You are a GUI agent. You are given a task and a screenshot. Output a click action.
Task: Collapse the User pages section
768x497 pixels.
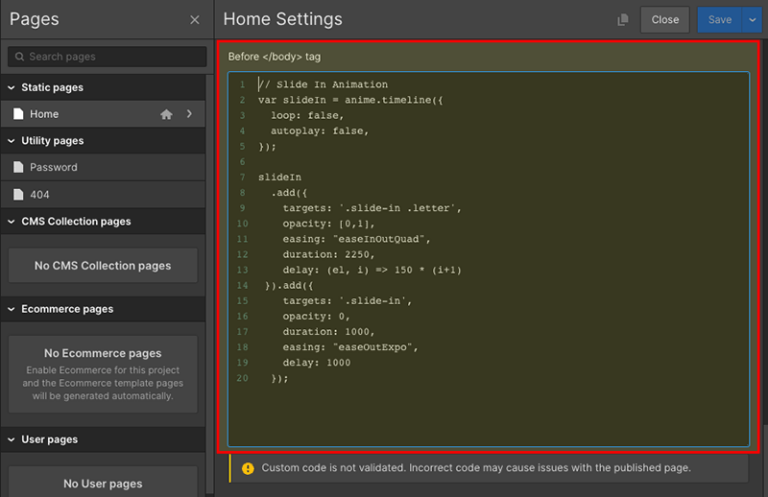(11, 440)
